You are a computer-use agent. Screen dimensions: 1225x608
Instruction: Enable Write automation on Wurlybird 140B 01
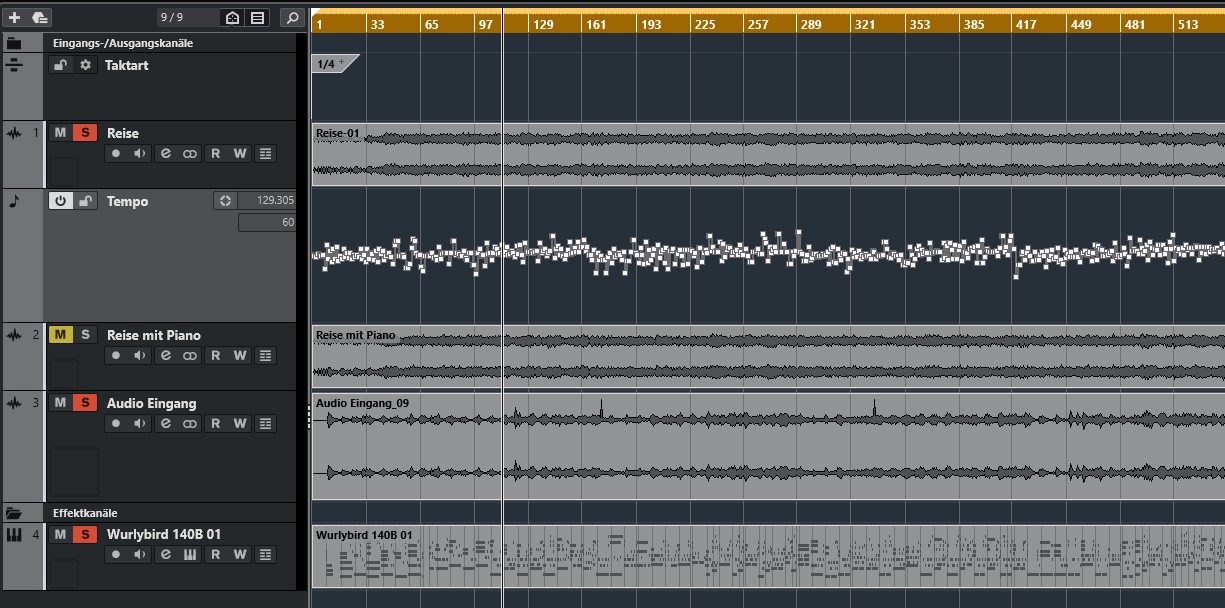click(240, 555)
